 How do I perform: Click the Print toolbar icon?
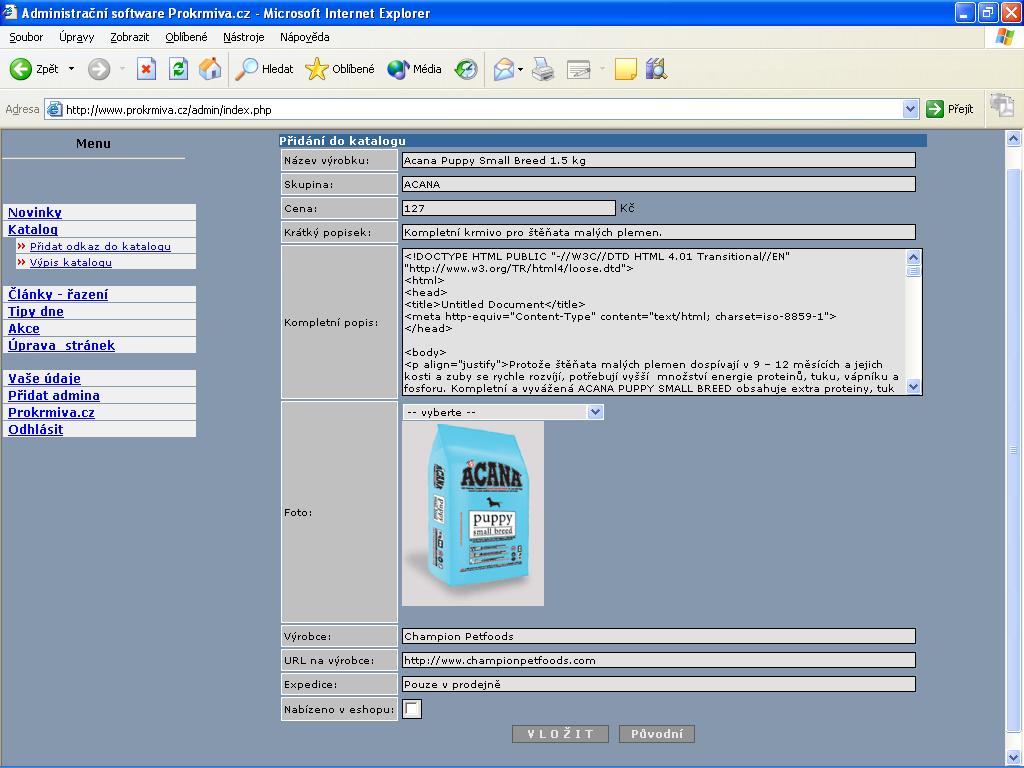543,69
